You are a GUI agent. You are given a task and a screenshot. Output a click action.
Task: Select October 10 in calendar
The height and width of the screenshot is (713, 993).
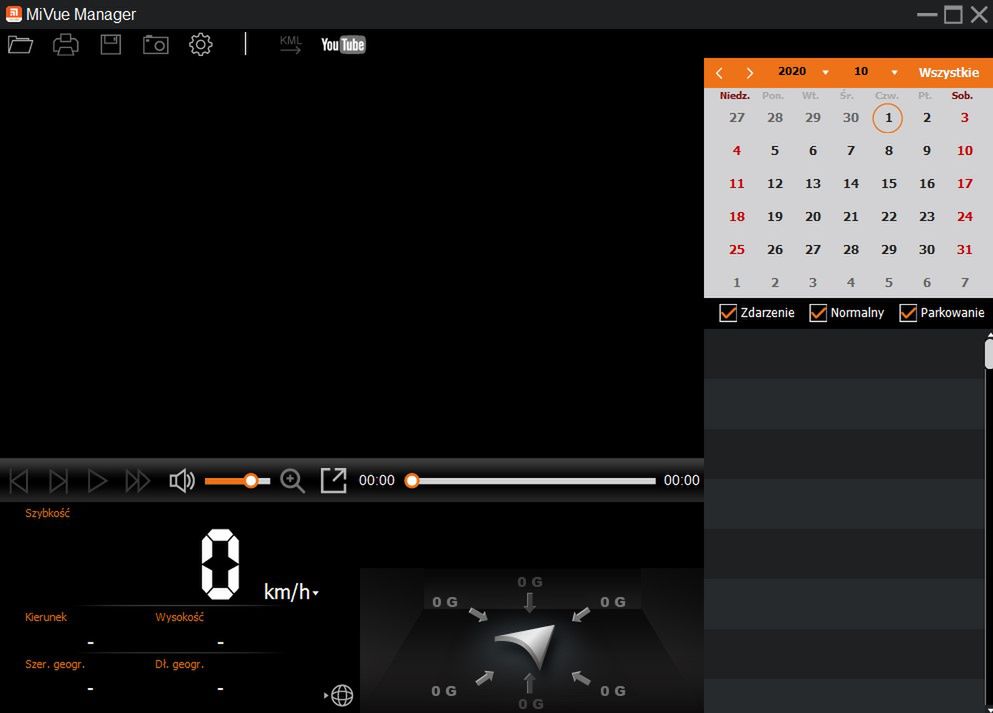(x=965, y=151)
